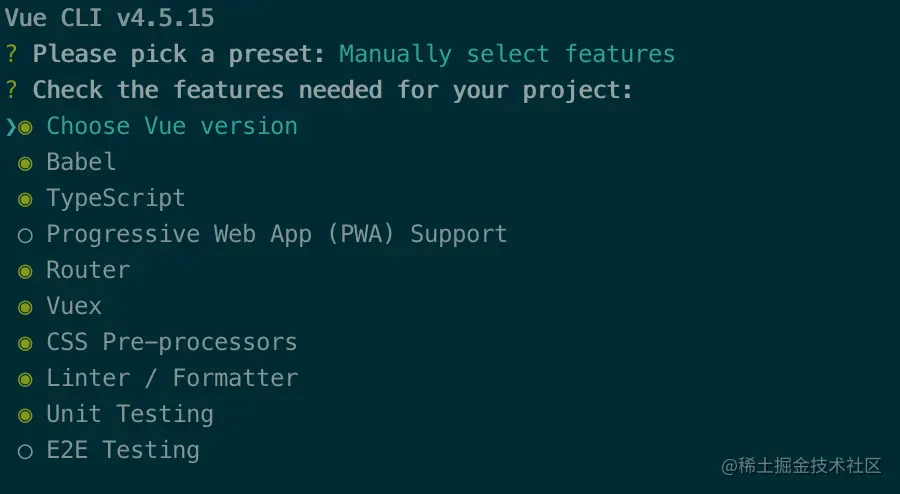900x494 pixels.
Task: Toggle the Vuex checkbox marker
Action: pos(25,307)
